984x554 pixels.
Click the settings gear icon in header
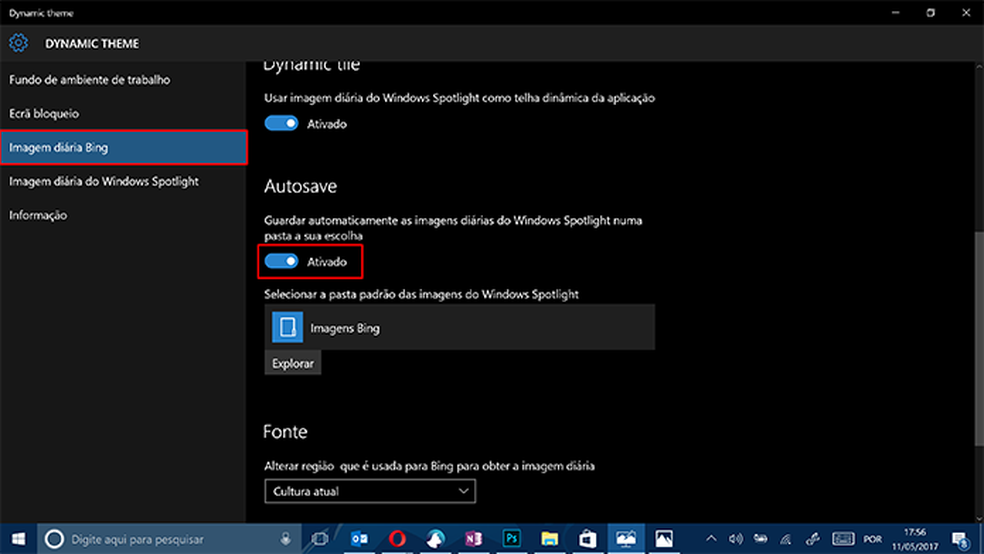pyautogui.click(x=18, y=43)
